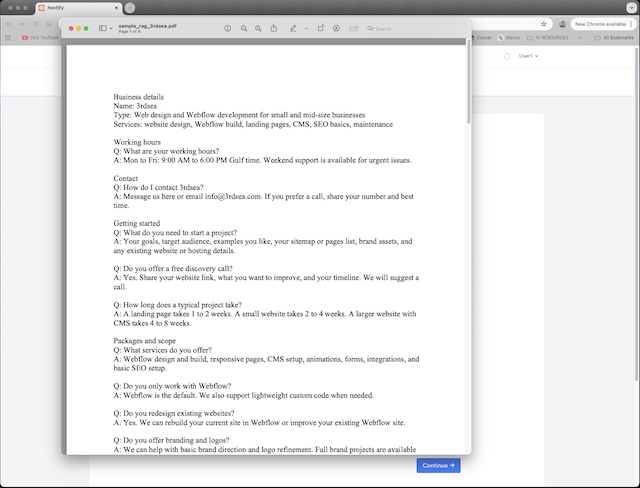Click New Chrome available update button
This screenshot has height=488, width=640.
pos(600,24)
